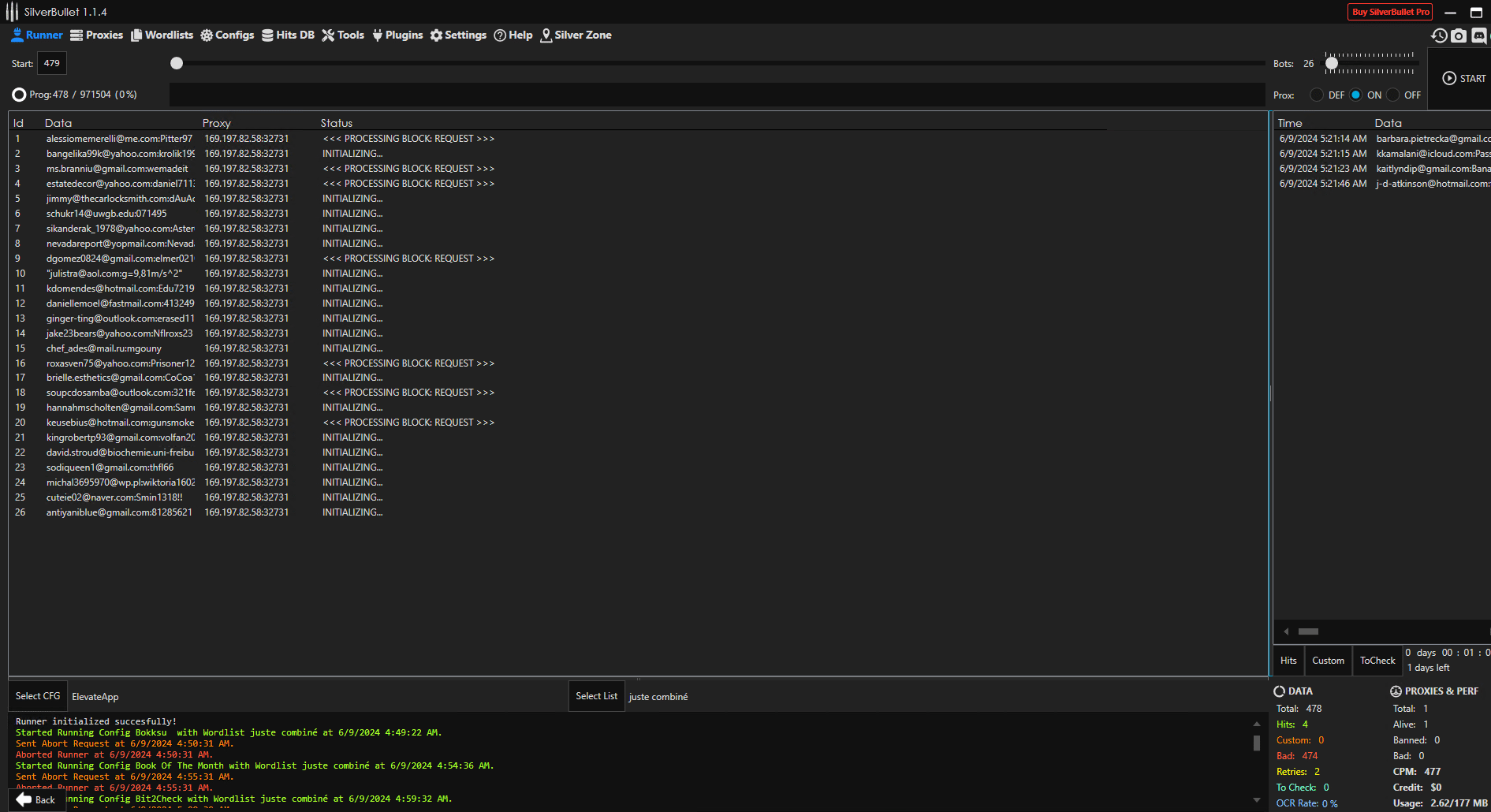The image size is (1491, 812).
Task: Open the Discord icon link
Action: coord(1479,35)
